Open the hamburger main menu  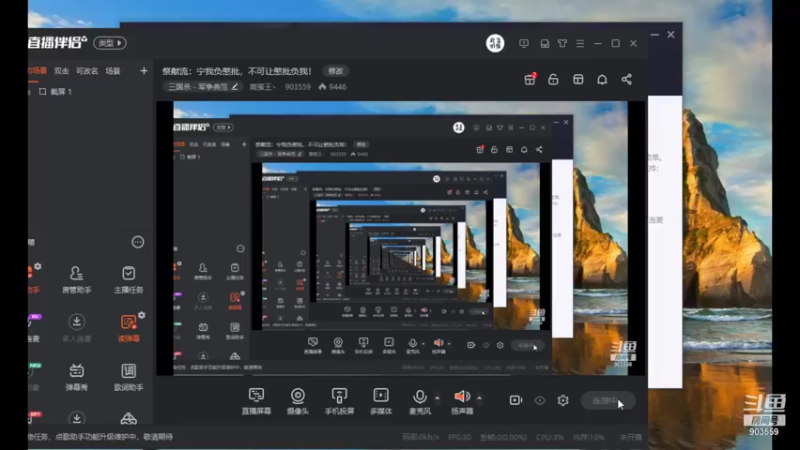(x=580, y=44)
